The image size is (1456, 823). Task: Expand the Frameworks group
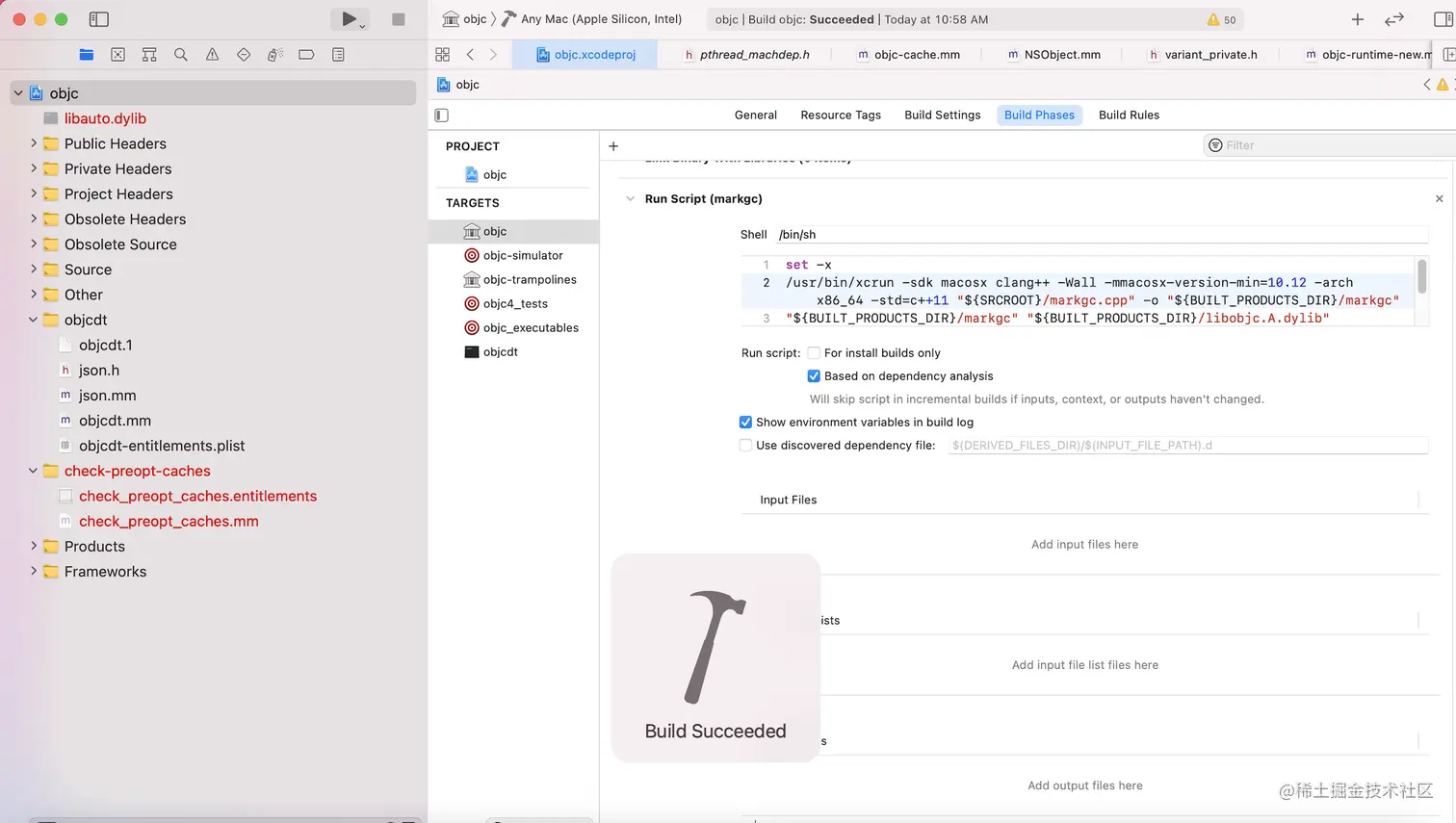coord(34,571)
